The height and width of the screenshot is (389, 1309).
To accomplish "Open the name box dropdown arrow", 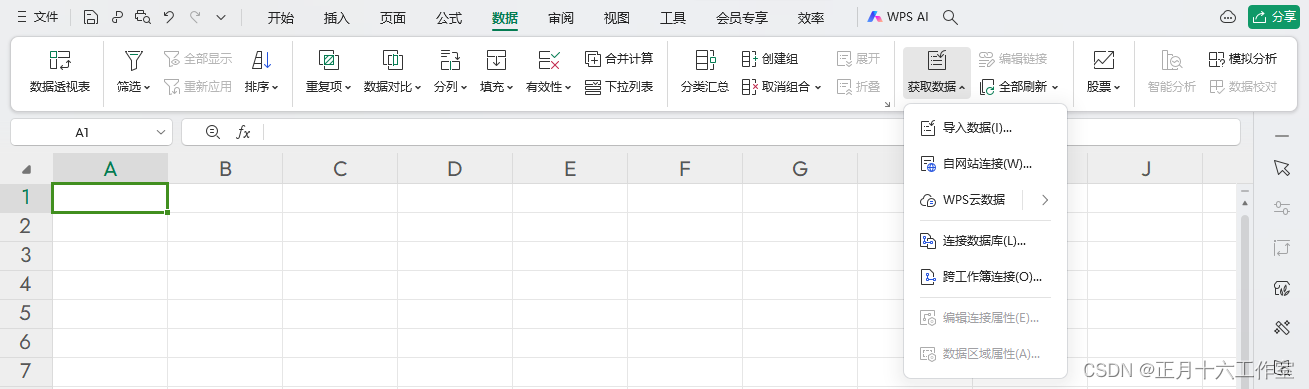I will [162, 132].
